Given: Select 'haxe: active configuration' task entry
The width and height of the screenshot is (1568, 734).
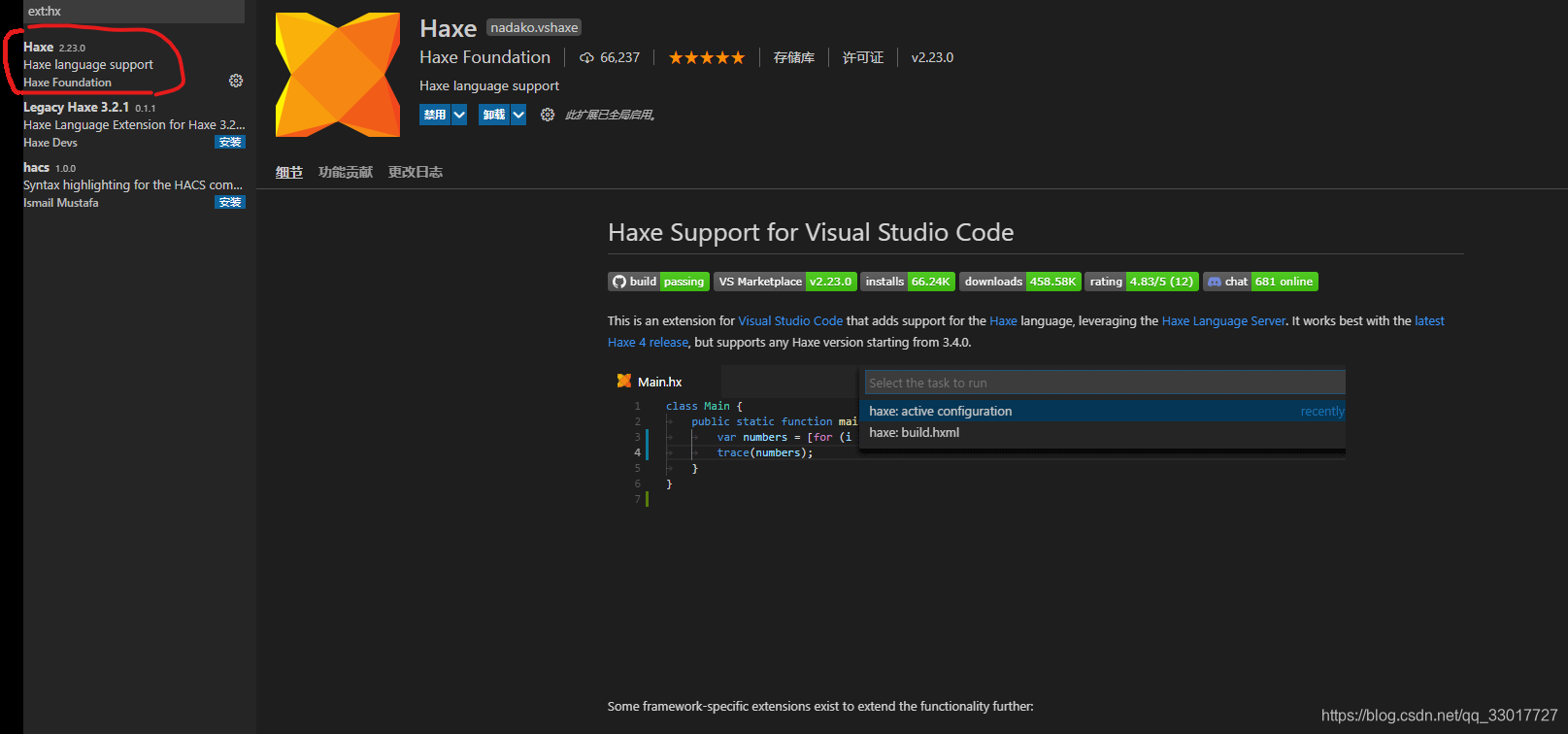Looking at the screenshot, I should point(1103,411).
